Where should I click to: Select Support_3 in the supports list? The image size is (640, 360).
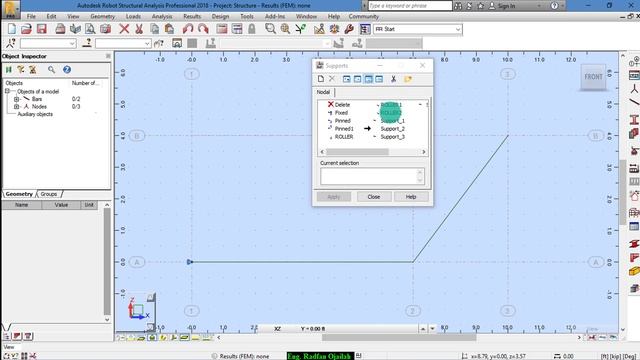point(392,137)
